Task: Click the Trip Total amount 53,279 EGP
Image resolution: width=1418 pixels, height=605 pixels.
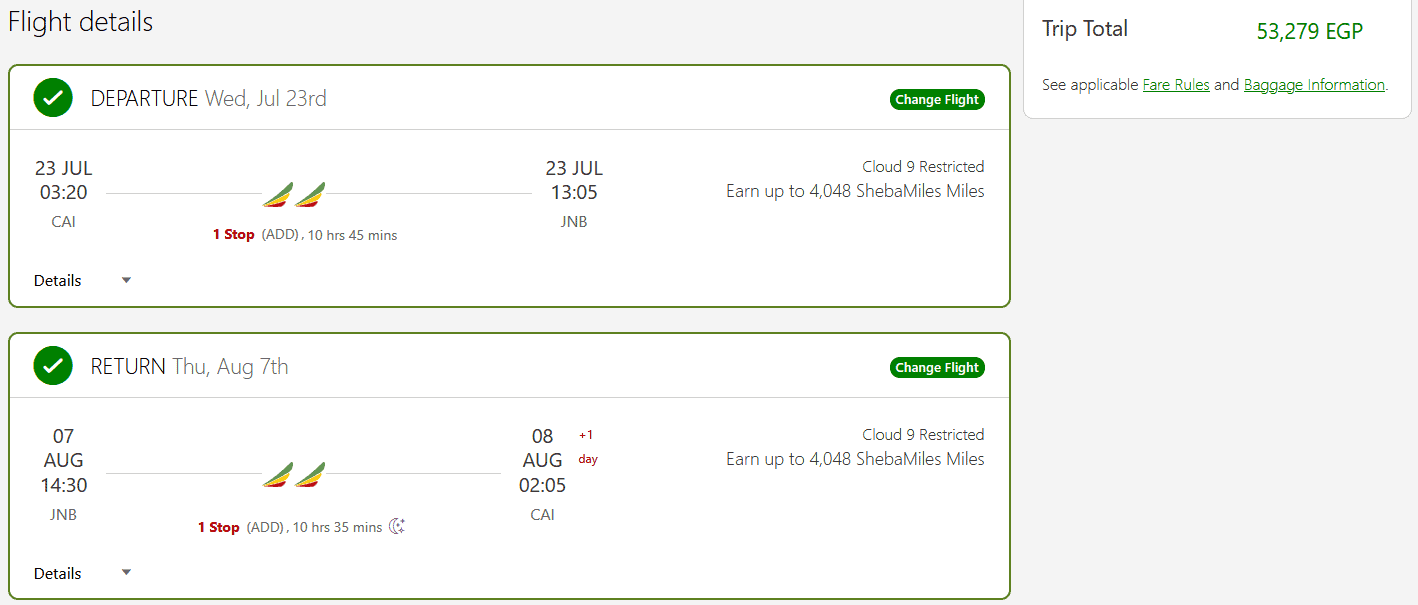Action: (x=1309, y=31)
